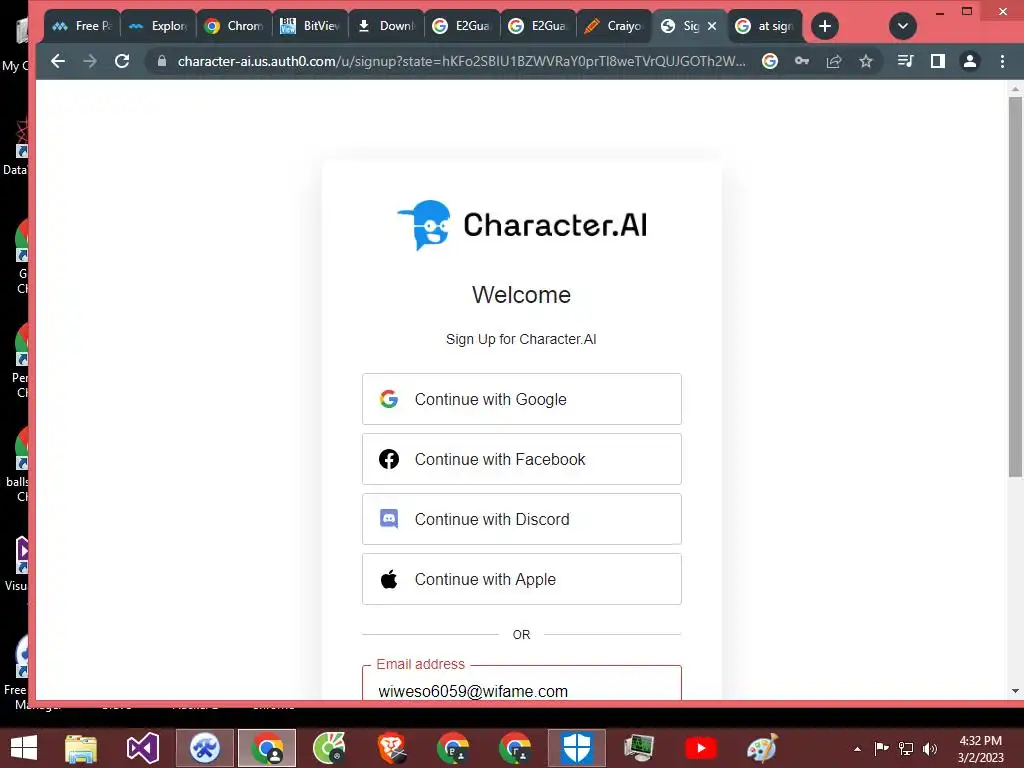
Task: Switch to first E2Guardian tab
Action: (x=462, y=26)
